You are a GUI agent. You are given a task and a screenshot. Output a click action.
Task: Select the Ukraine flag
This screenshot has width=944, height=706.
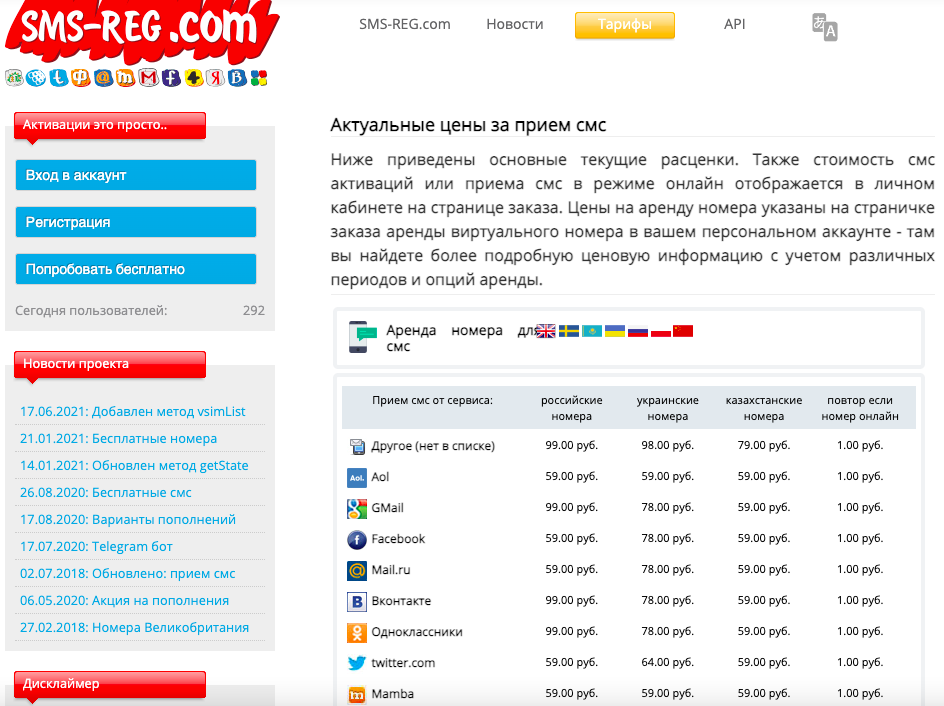click(615, 331)
